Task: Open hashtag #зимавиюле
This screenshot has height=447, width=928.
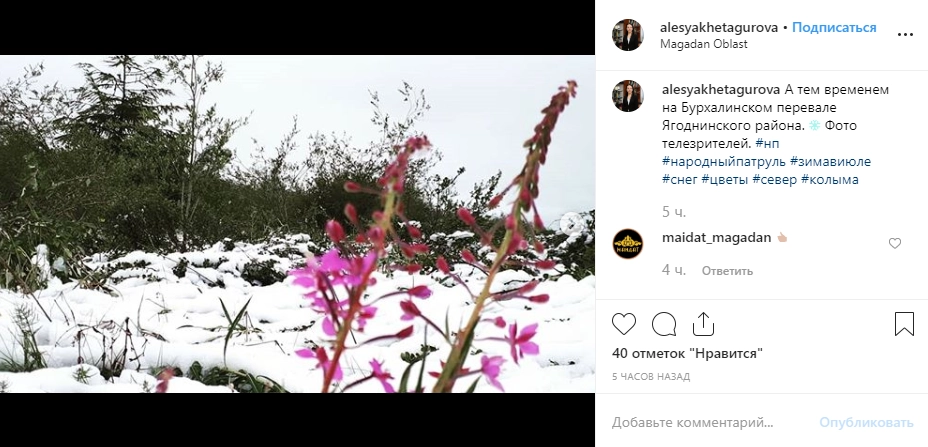Action: [830, 162]
